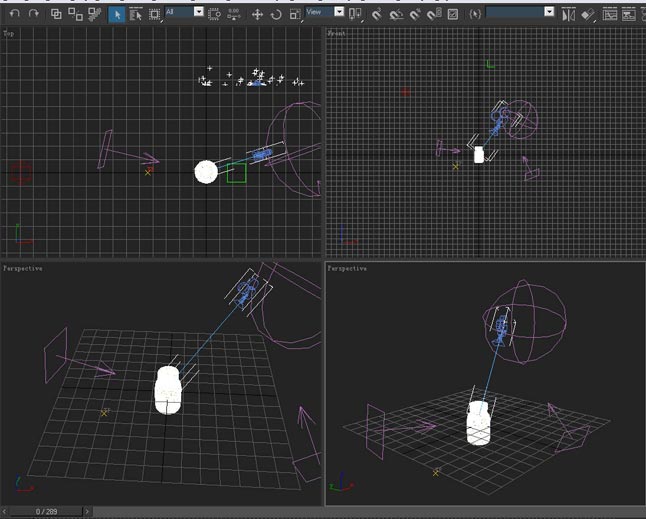
Task: Select the white jar in the Top viewport
Action: [206, 172]
